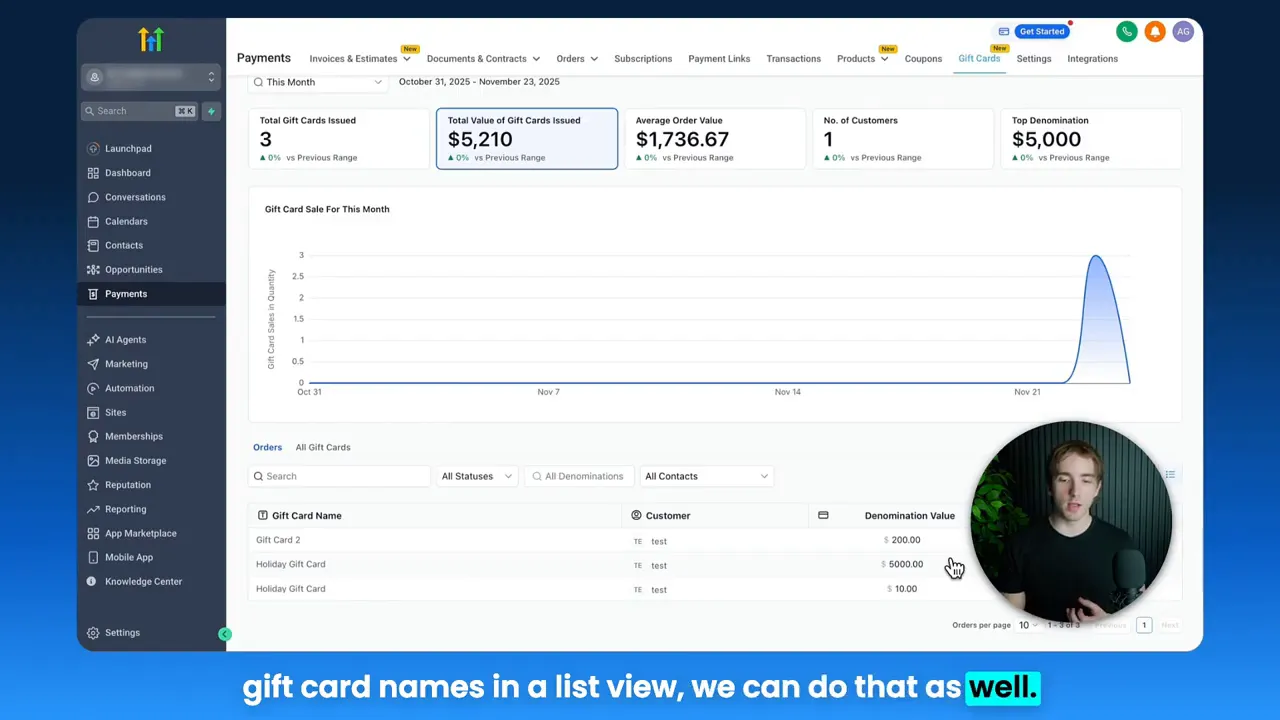This screenshot has width=1280, height=720.
Task: Open the Dashboard sidebar item
Action: (x=127, y=173)
